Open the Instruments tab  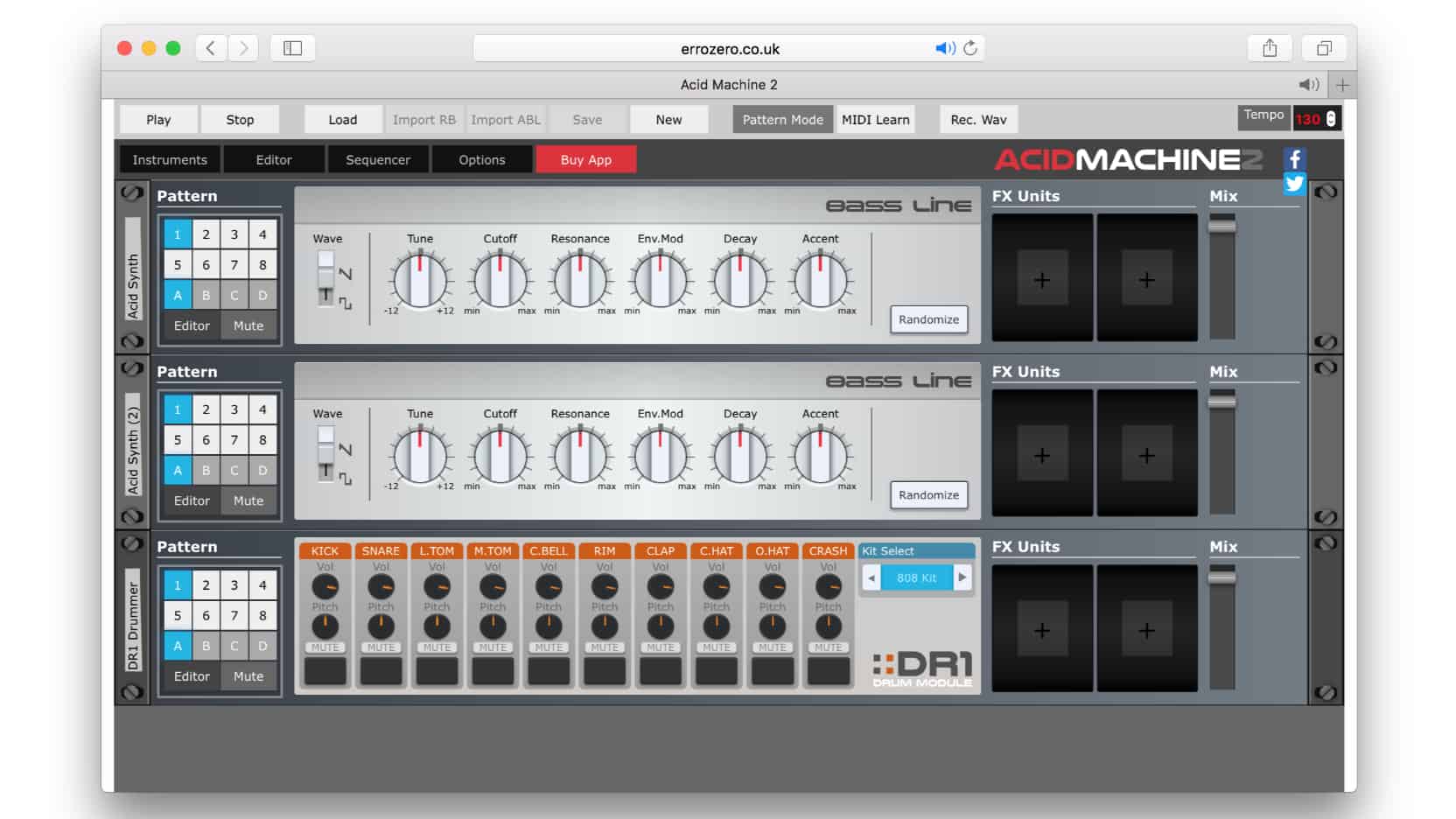pos(170,159)
